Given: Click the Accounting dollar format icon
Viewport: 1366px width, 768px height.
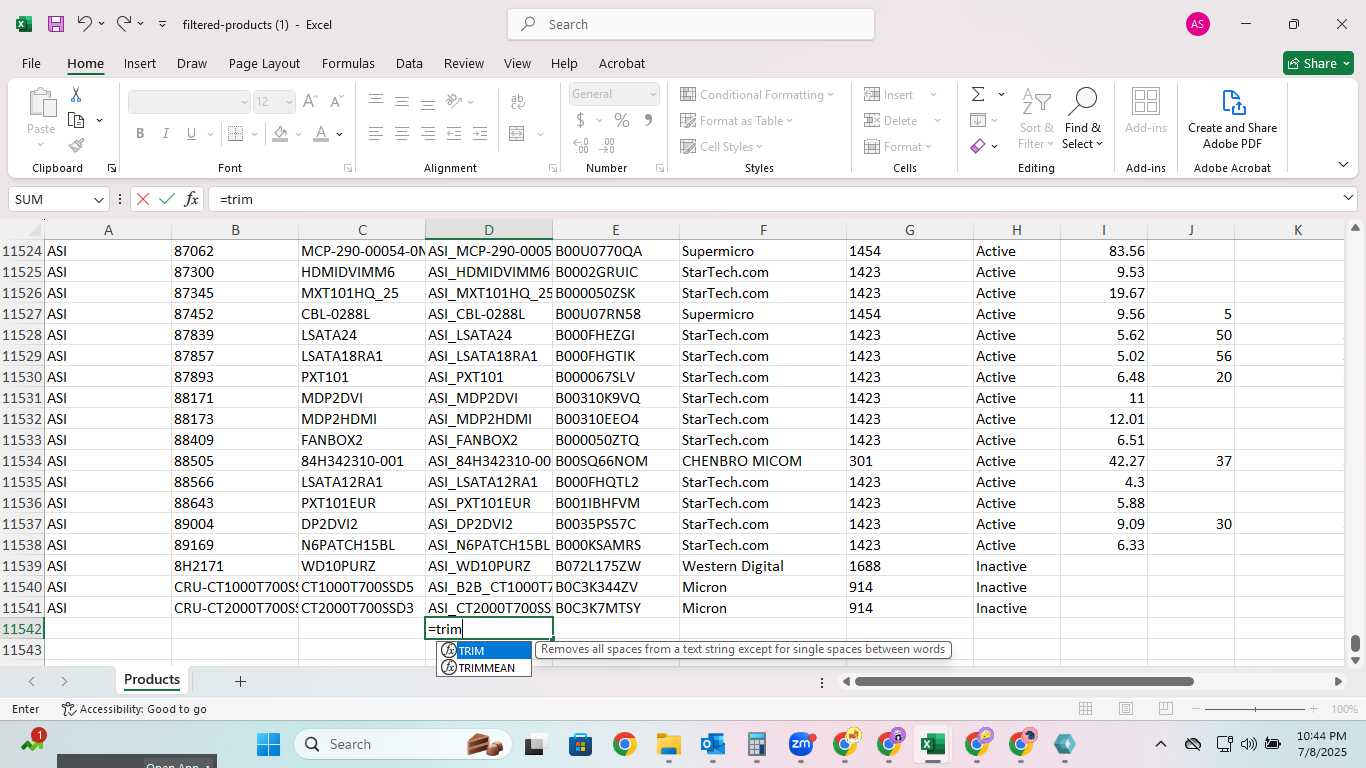Looking at the screenshot, I should point(580,120).
